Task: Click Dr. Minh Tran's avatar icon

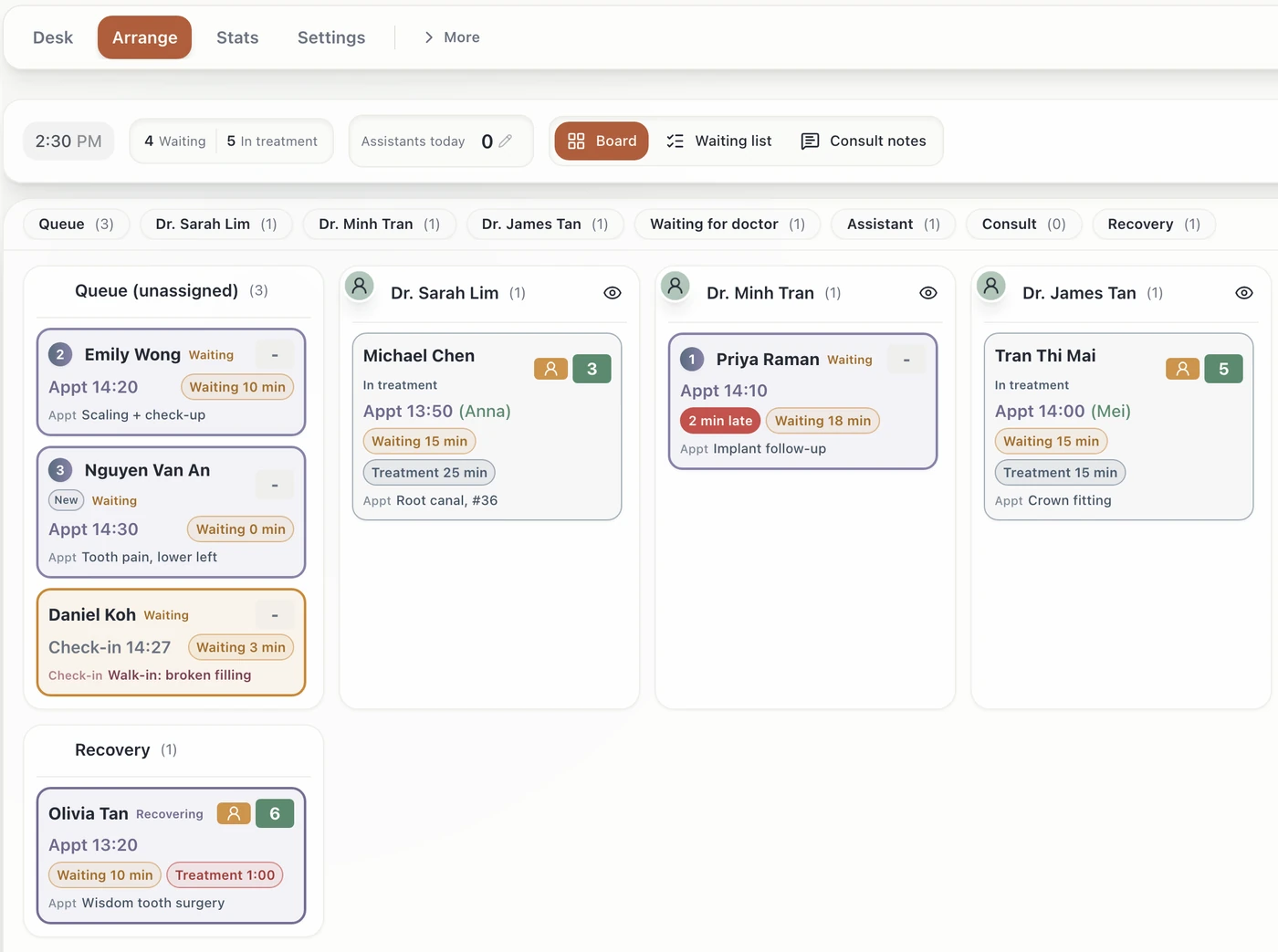Action: pyautogui.click(x=676, y=287)
